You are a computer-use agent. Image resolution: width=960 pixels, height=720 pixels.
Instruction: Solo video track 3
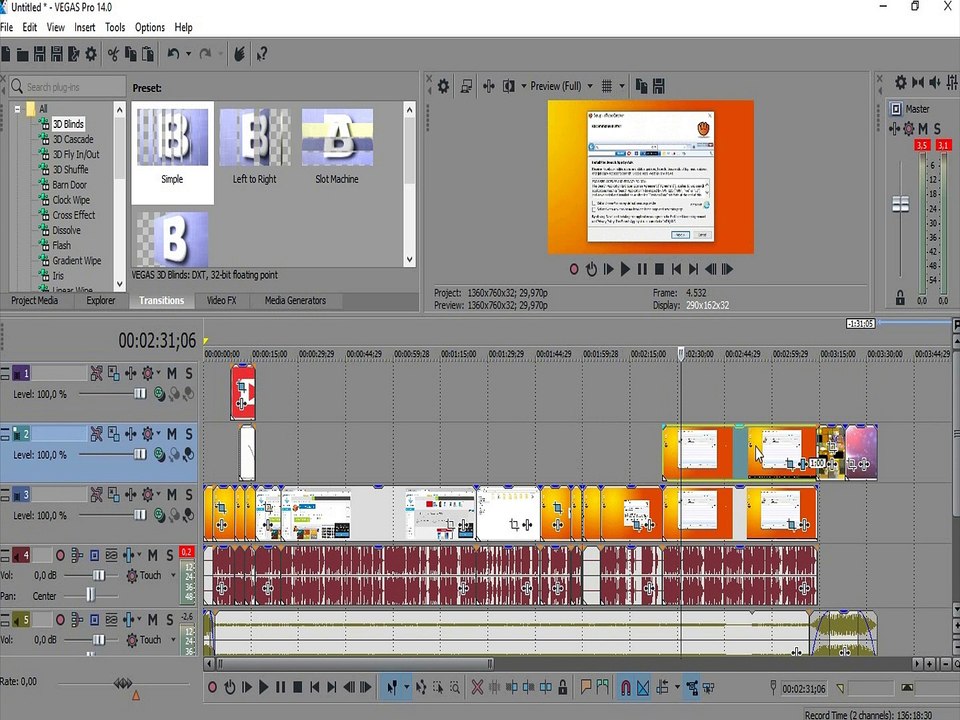click(x=189, y=495)
